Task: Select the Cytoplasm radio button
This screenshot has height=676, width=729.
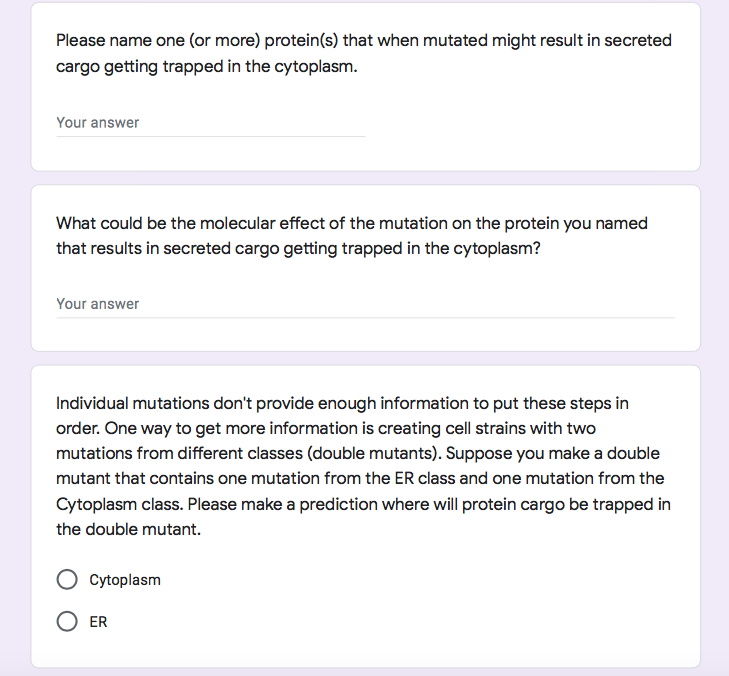Action: pyautogui.click(x=67, y=579)
